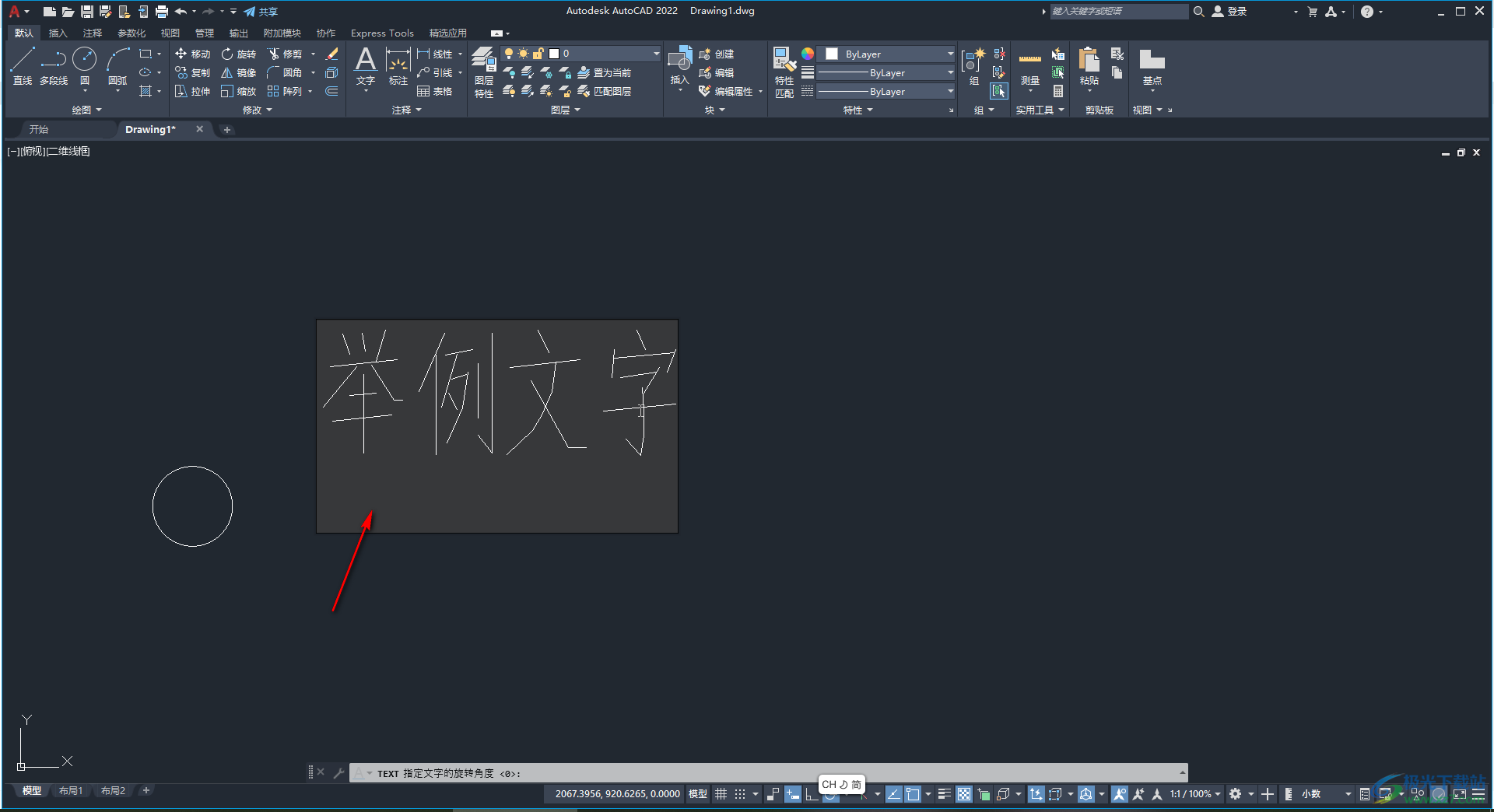Activate the 镜像 (Mirror) tool

tap(239, 72)
